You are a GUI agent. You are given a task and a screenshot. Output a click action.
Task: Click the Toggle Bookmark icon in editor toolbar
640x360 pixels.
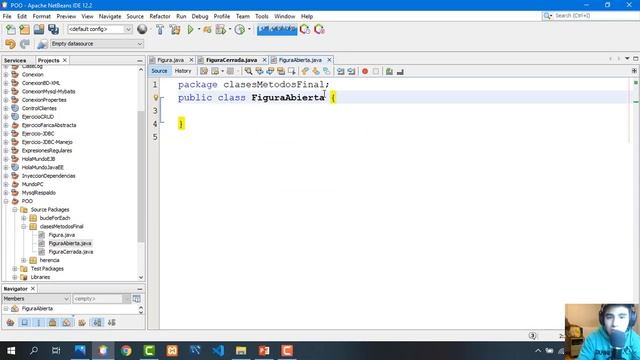pyautogui.click(x=327, y=71)
